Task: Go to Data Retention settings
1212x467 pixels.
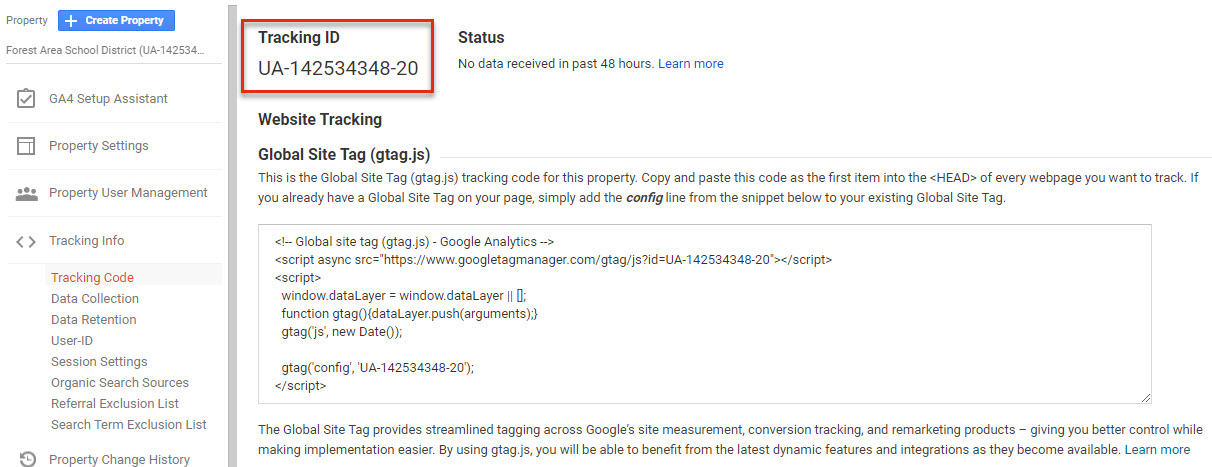Action: point(93,320)
